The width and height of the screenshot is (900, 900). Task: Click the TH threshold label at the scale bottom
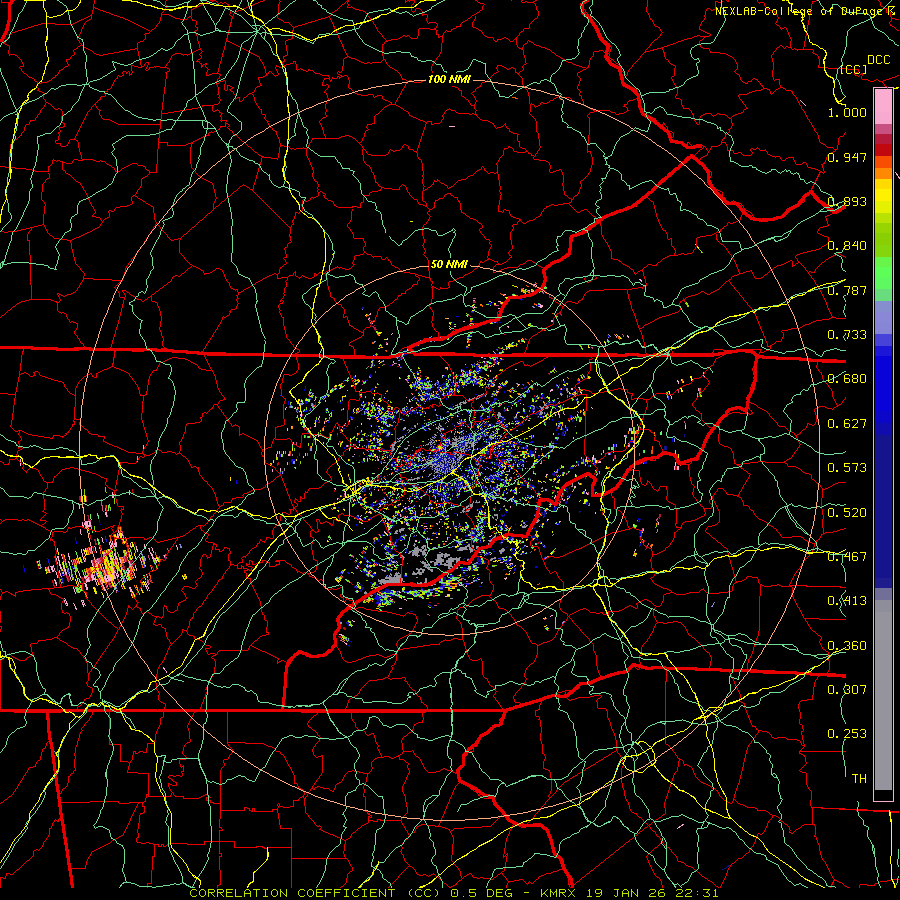(x=859, y=778)
